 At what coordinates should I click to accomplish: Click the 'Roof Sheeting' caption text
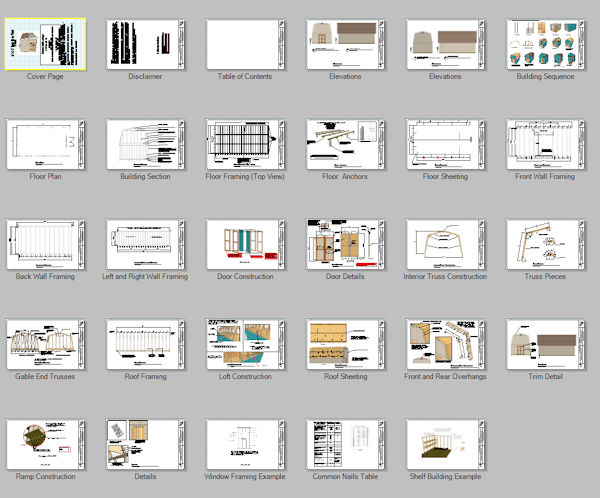345,376
